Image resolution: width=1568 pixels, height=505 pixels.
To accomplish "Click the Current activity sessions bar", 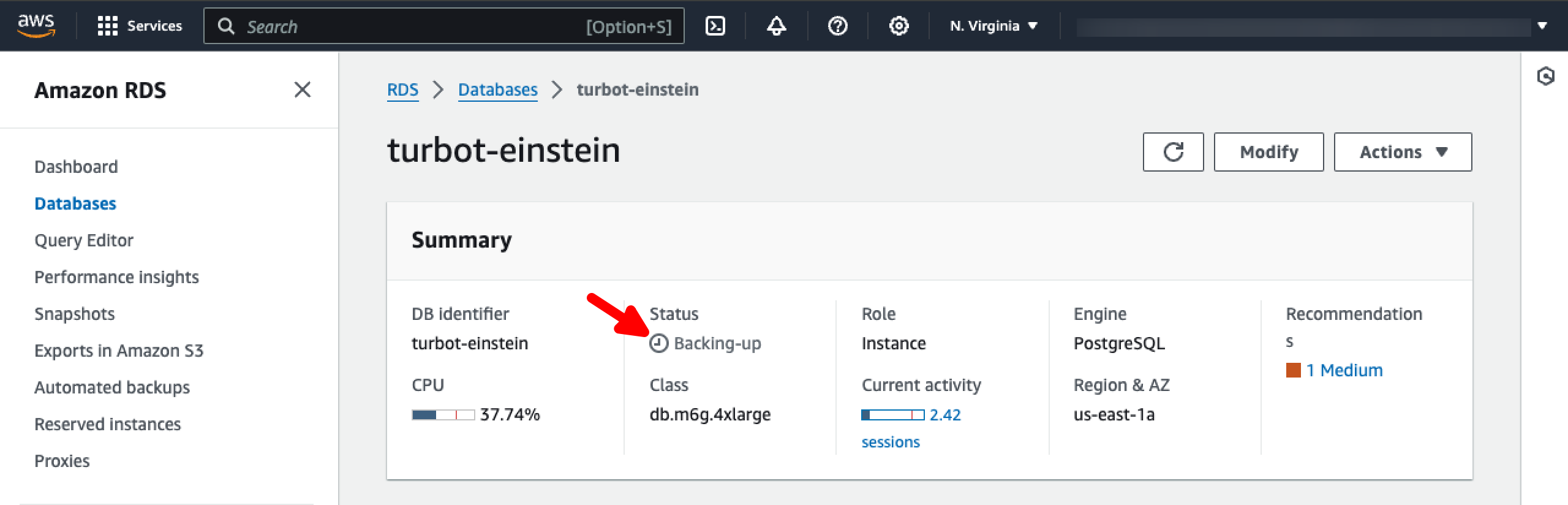I will (892, 415).
